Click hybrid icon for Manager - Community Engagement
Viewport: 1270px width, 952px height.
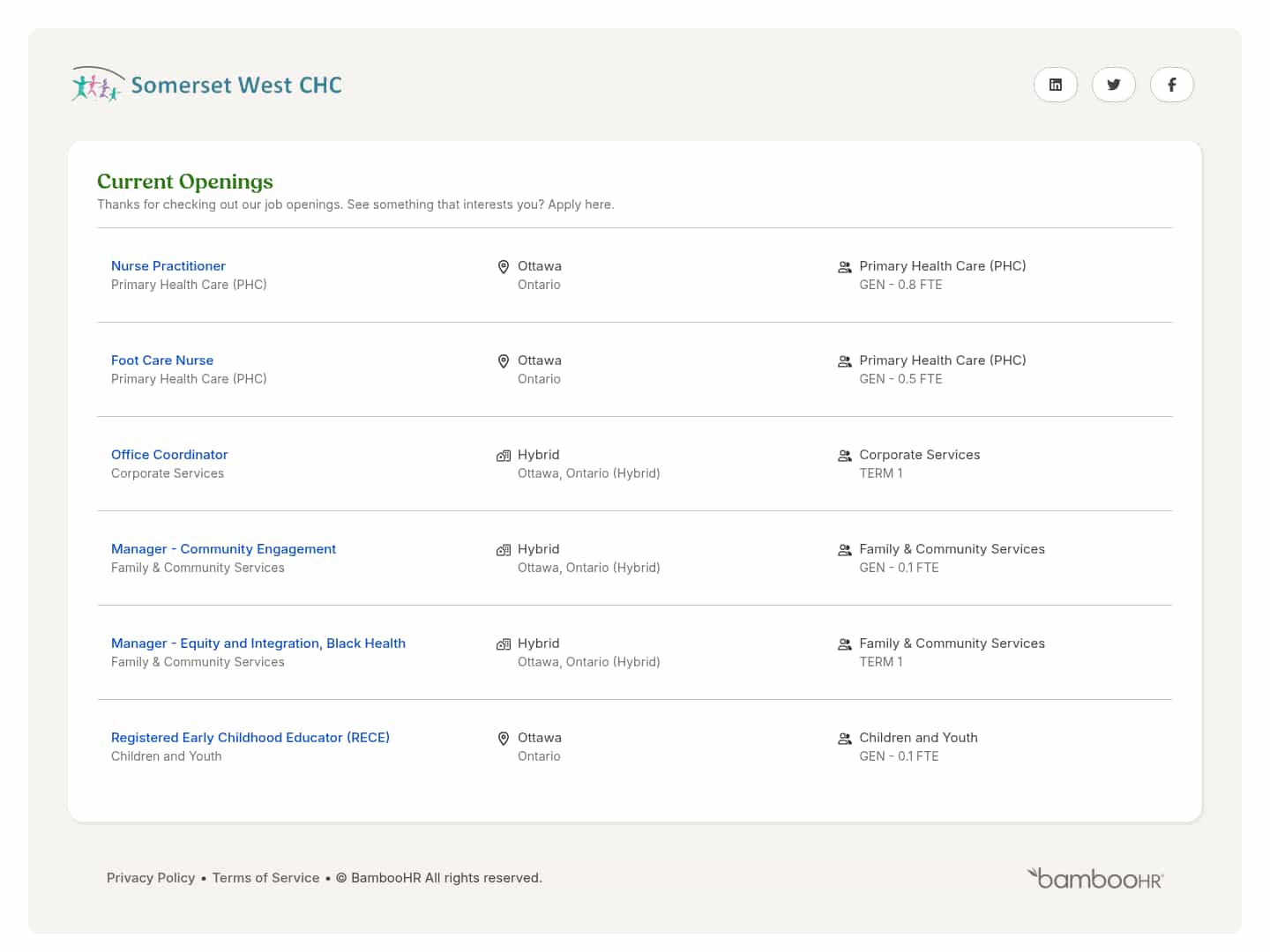coord(504,550)
